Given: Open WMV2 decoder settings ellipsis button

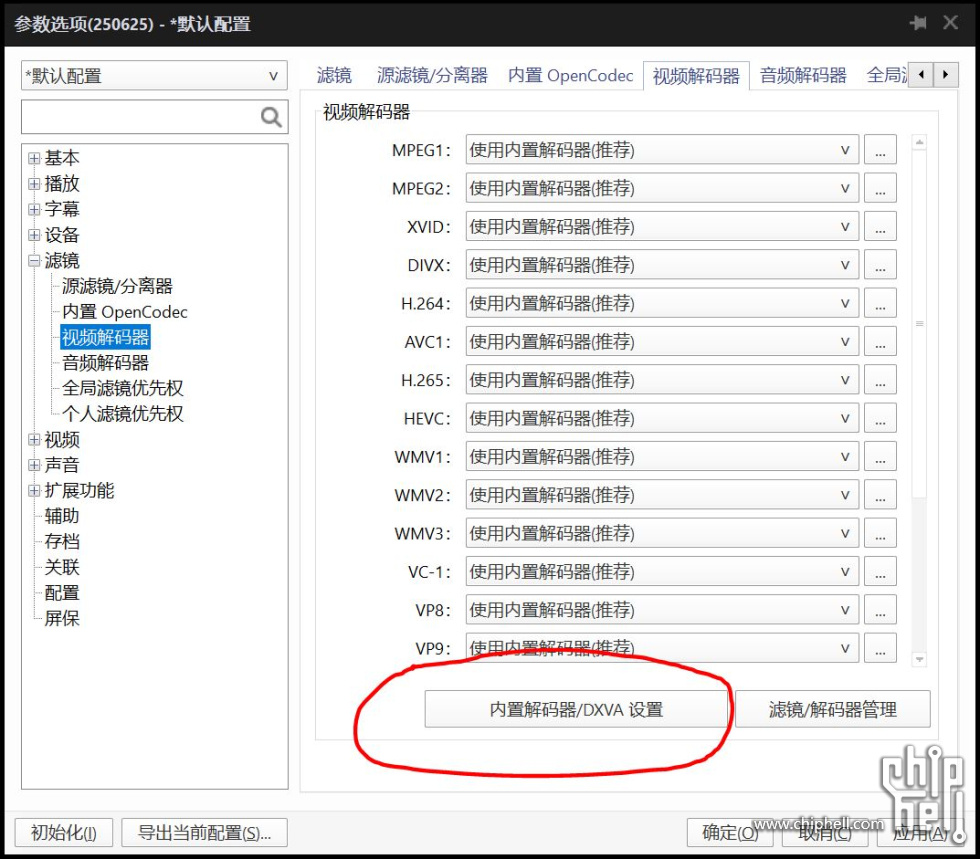Looking at the screenshot, I should [x=880, y=495].
